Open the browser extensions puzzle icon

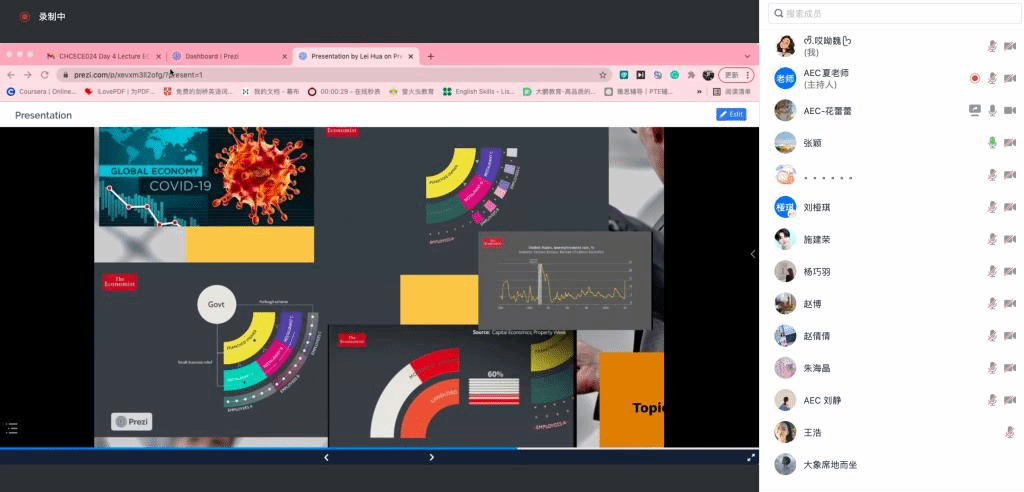691,75
